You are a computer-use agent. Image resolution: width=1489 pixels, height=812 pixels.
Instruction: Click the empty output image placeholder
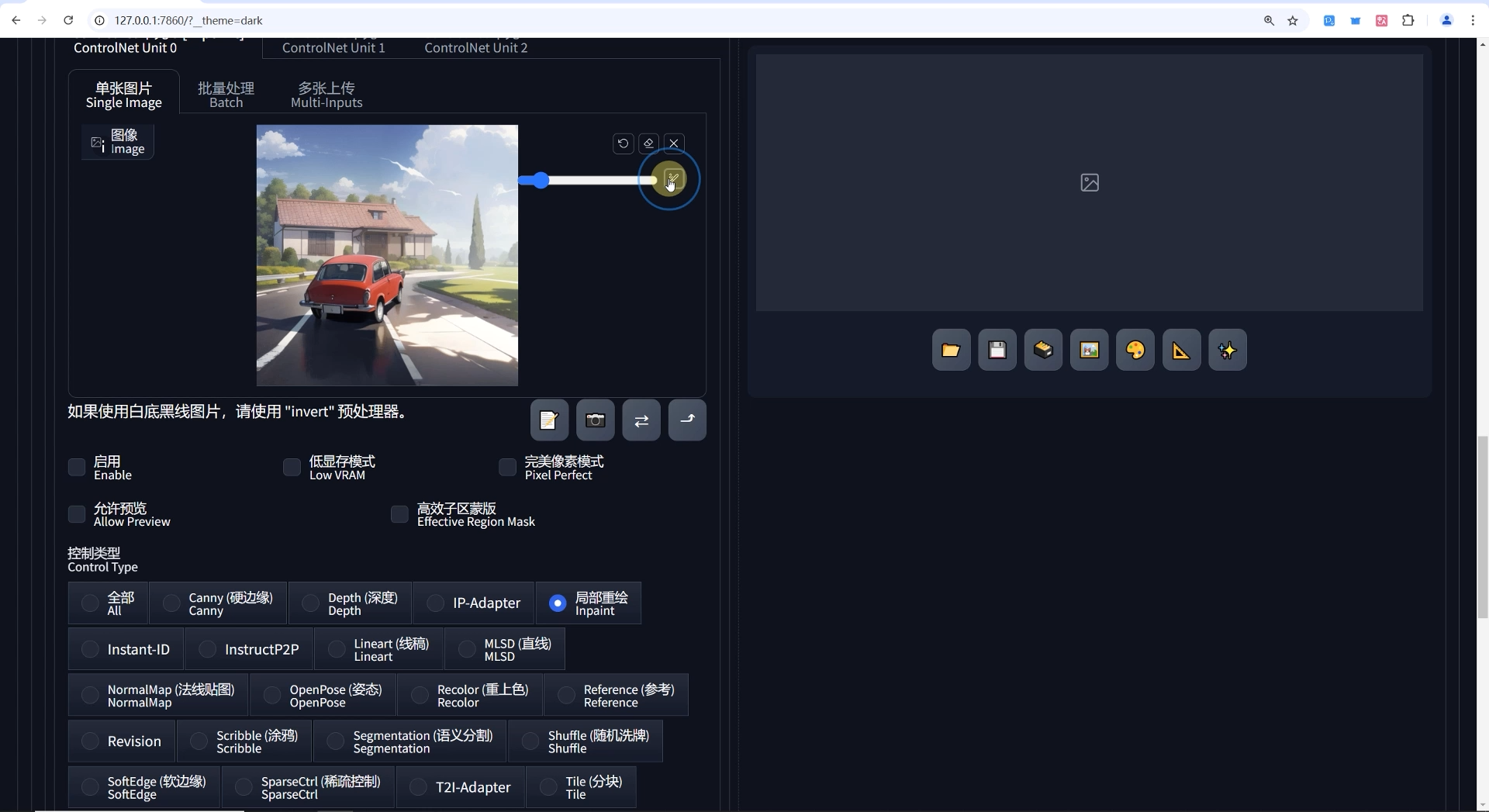click(1090, 182)
